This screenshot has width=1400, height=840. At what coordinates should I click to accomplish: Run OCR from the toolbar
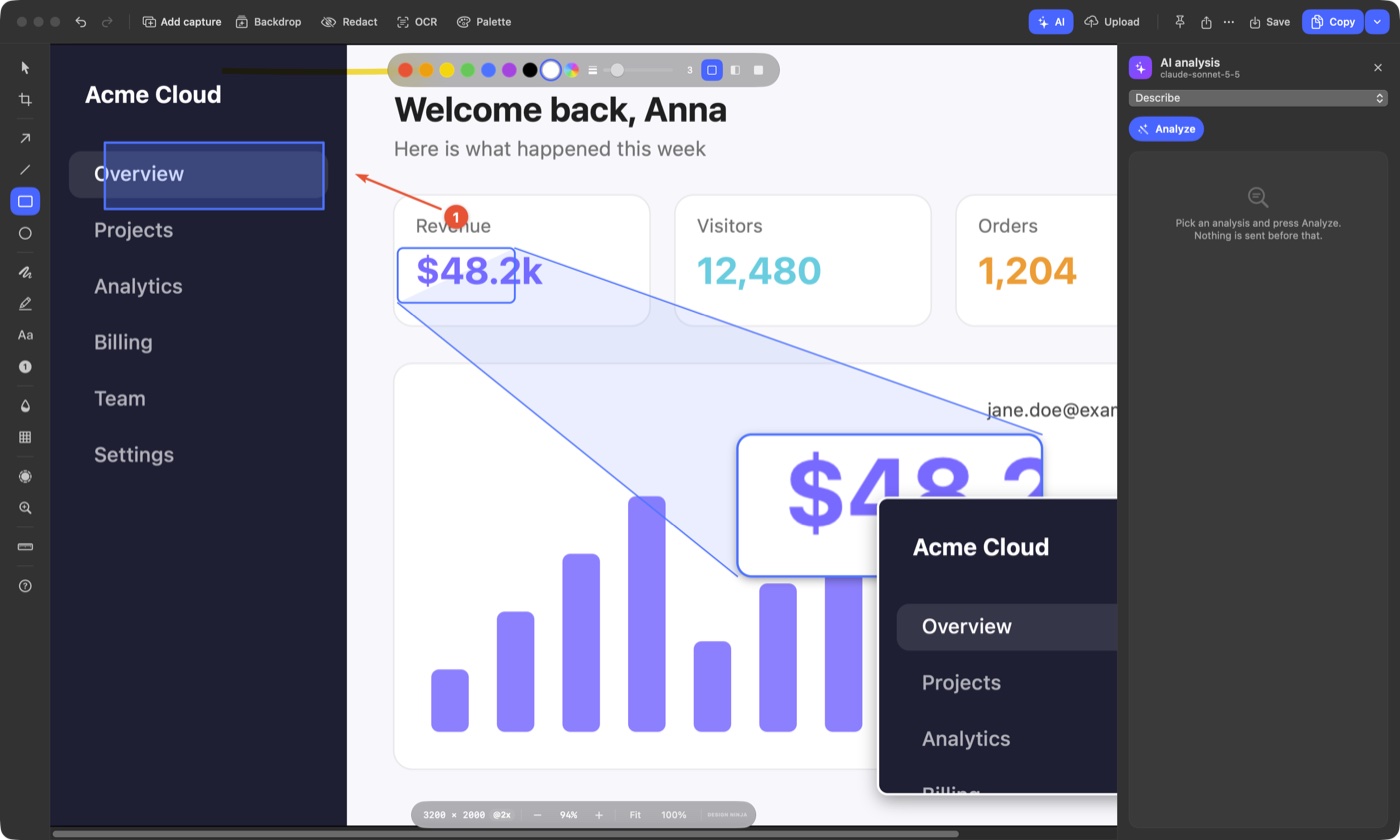click(417, 22)
